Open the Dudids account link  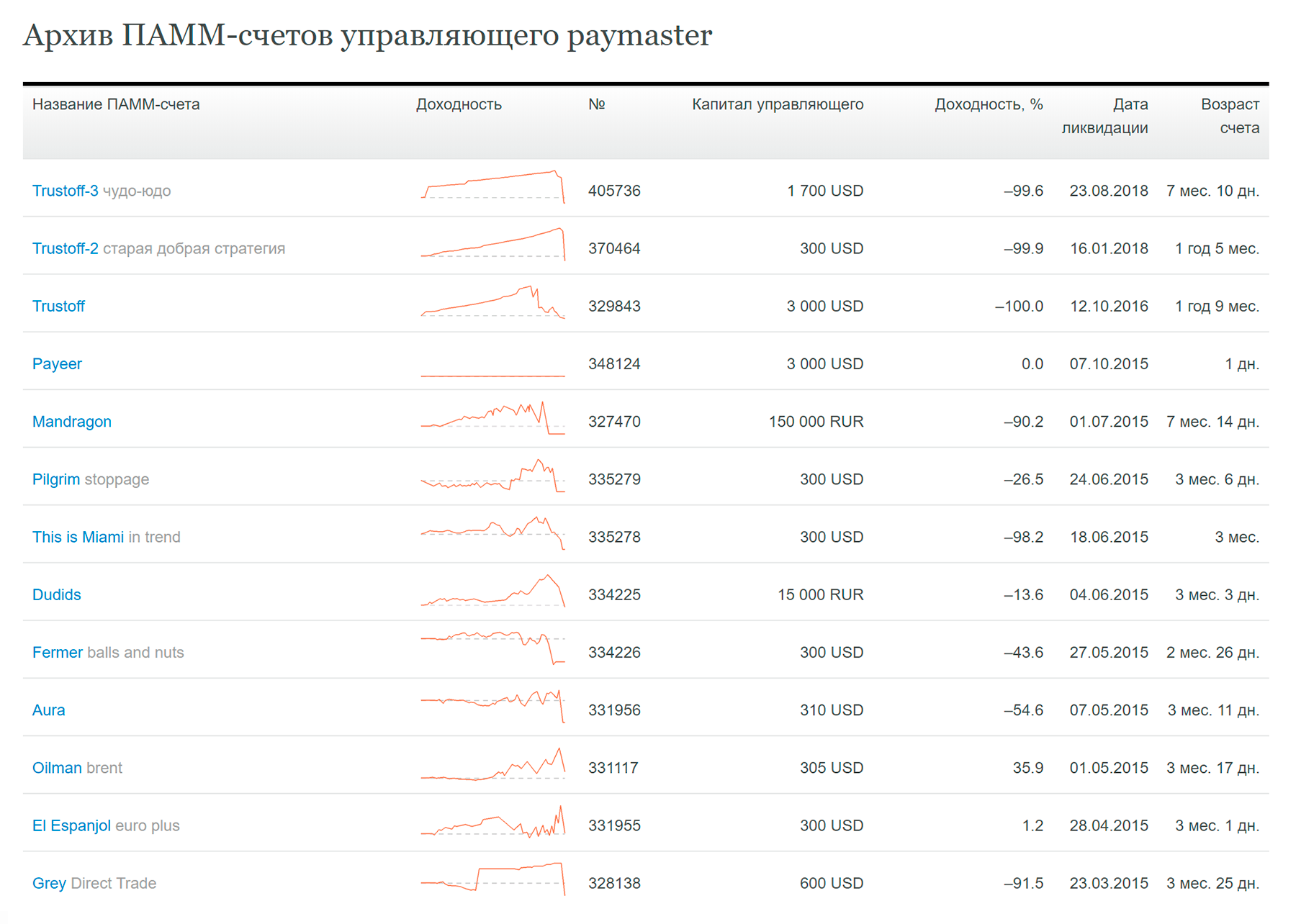point(56,594)
